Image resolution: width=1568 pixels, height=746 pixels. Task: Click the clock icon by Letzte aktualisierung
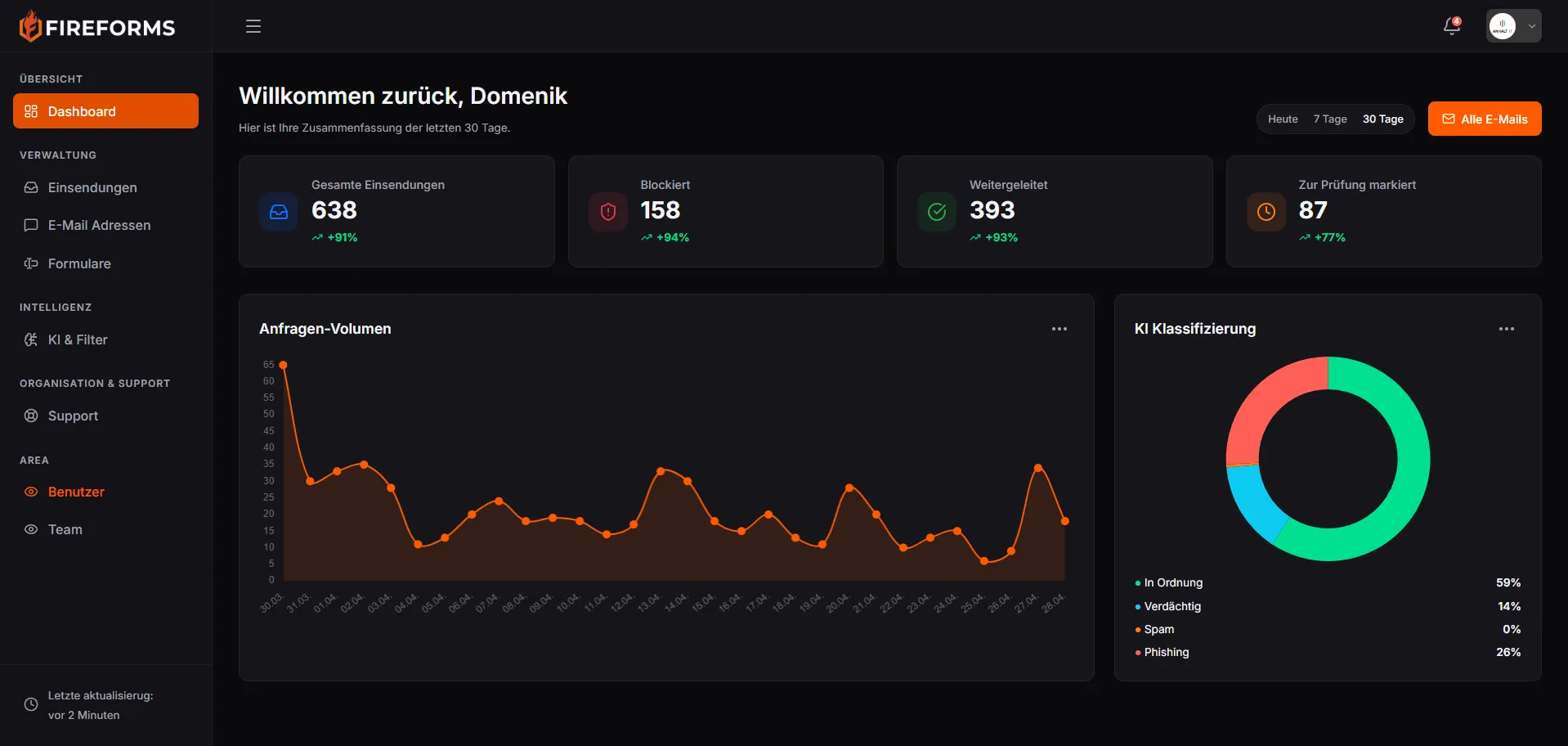tap(31, 704)
